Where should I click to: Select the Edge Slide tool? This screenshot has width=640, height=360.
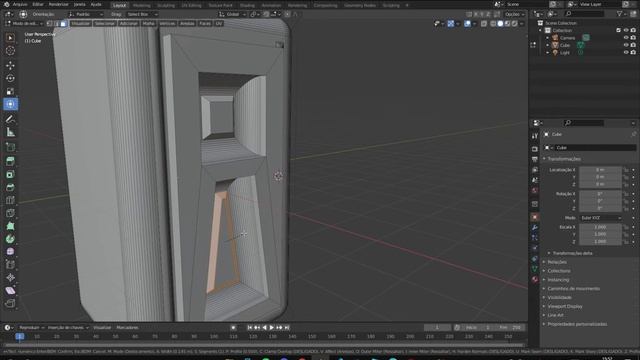point(10,265)
